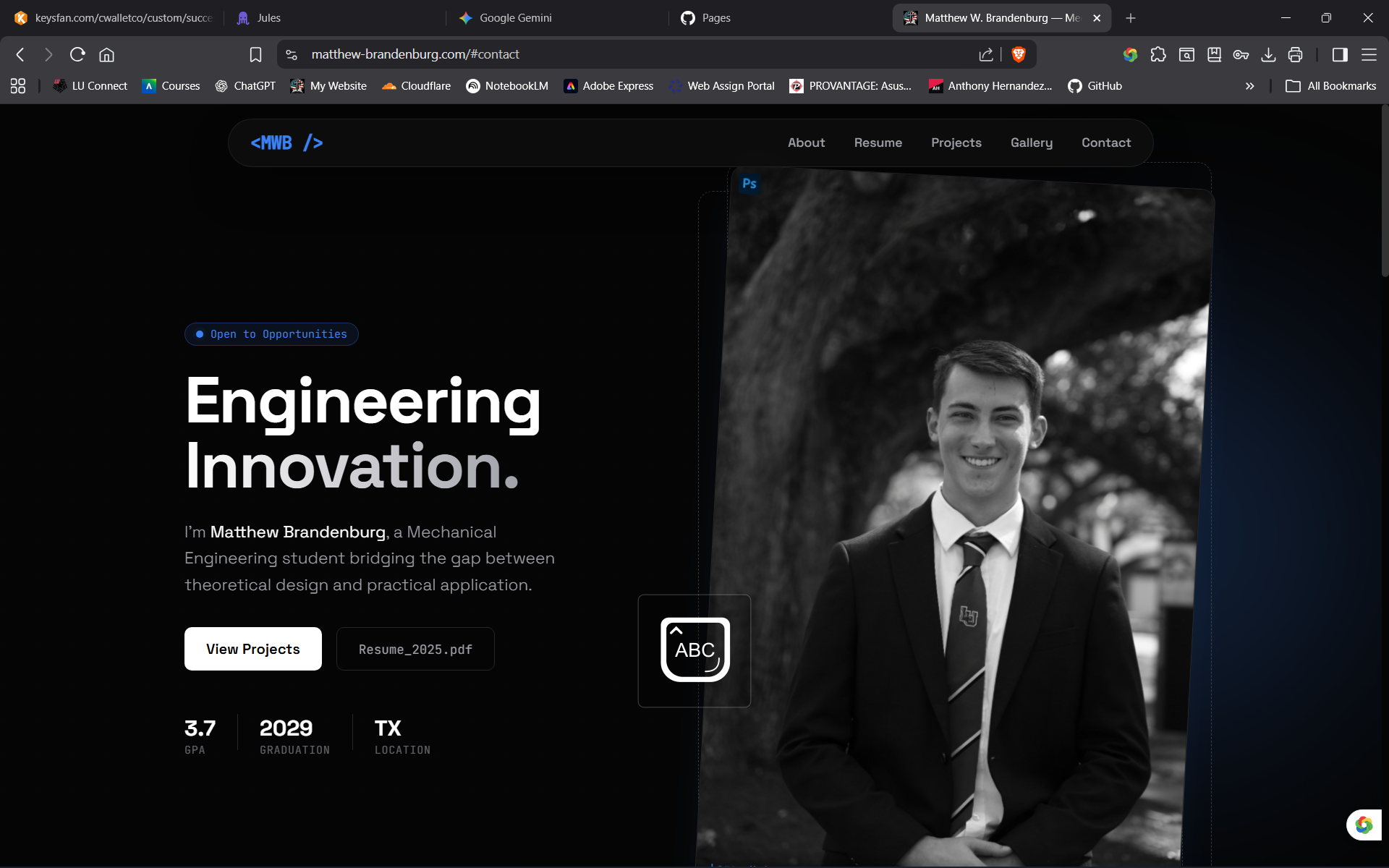Open the reading list book icon
Screen dimensions: 1389x868
click(x=1214, y=54)
